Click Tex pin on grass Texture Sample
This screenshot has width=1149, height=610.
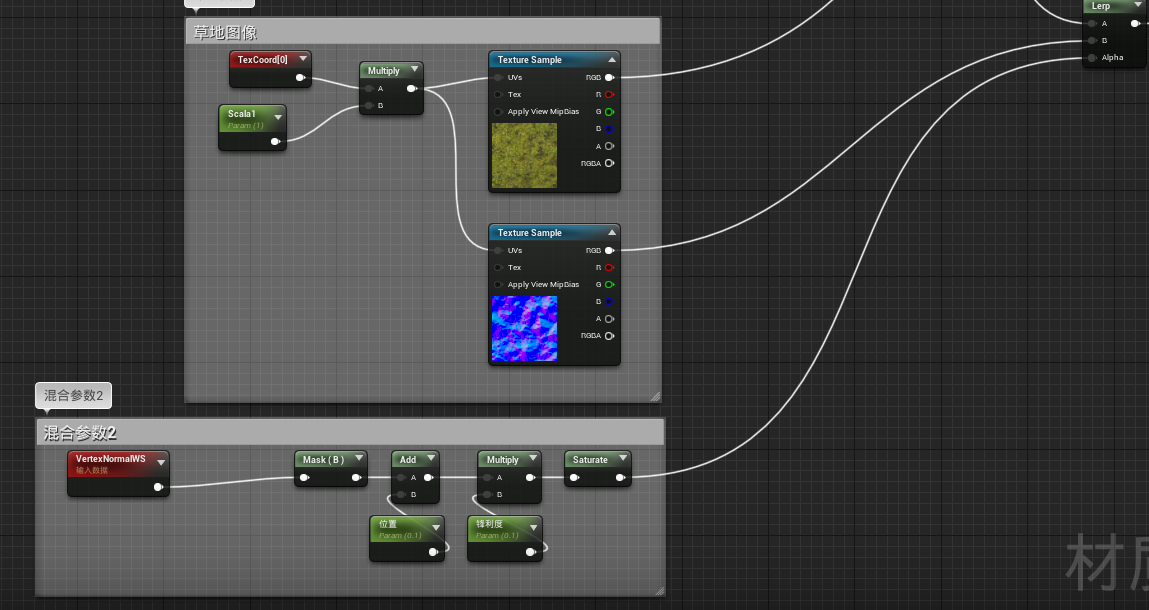coord(498,95)
